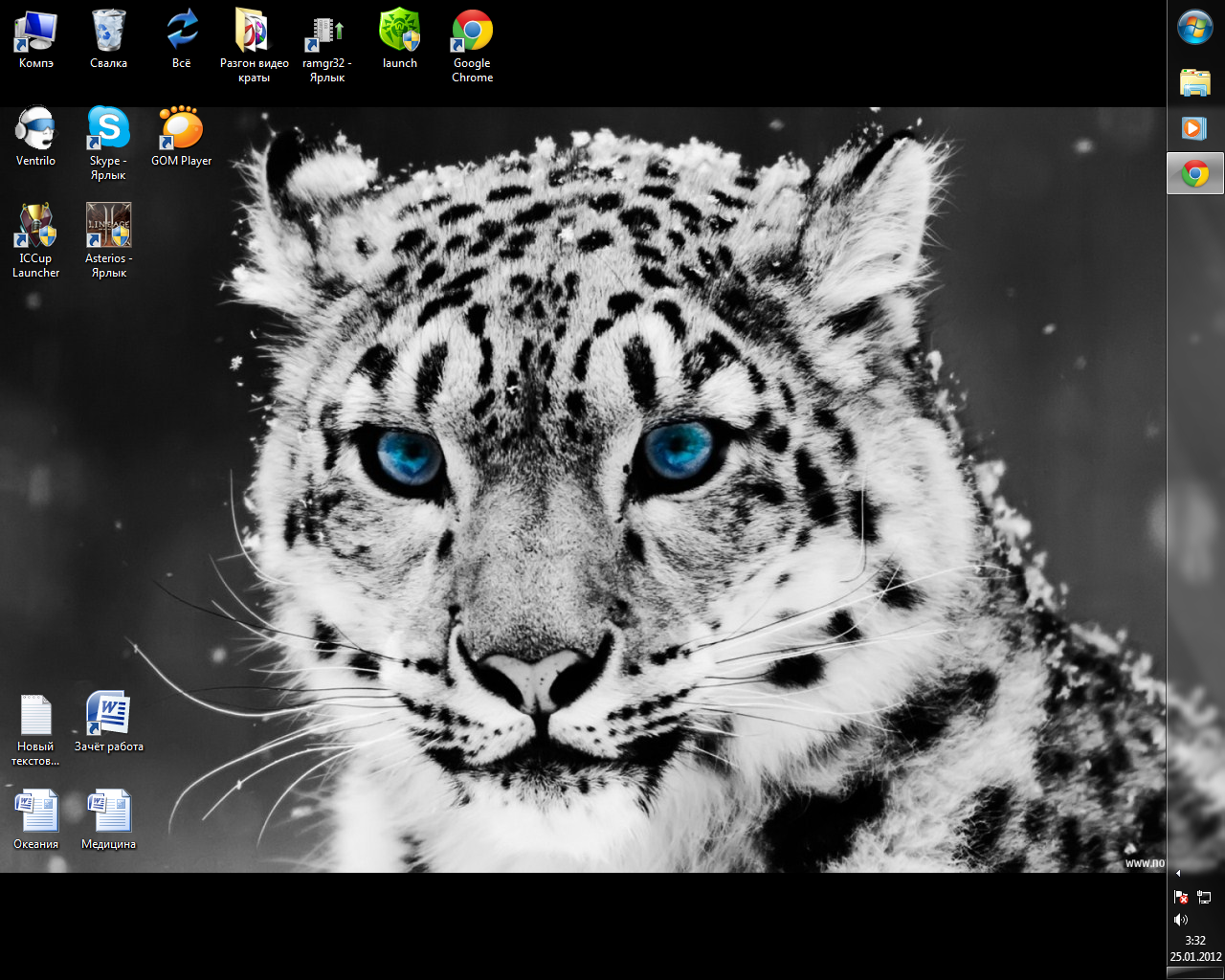Select the label Skype - Ярлык

tap(108, 168)
